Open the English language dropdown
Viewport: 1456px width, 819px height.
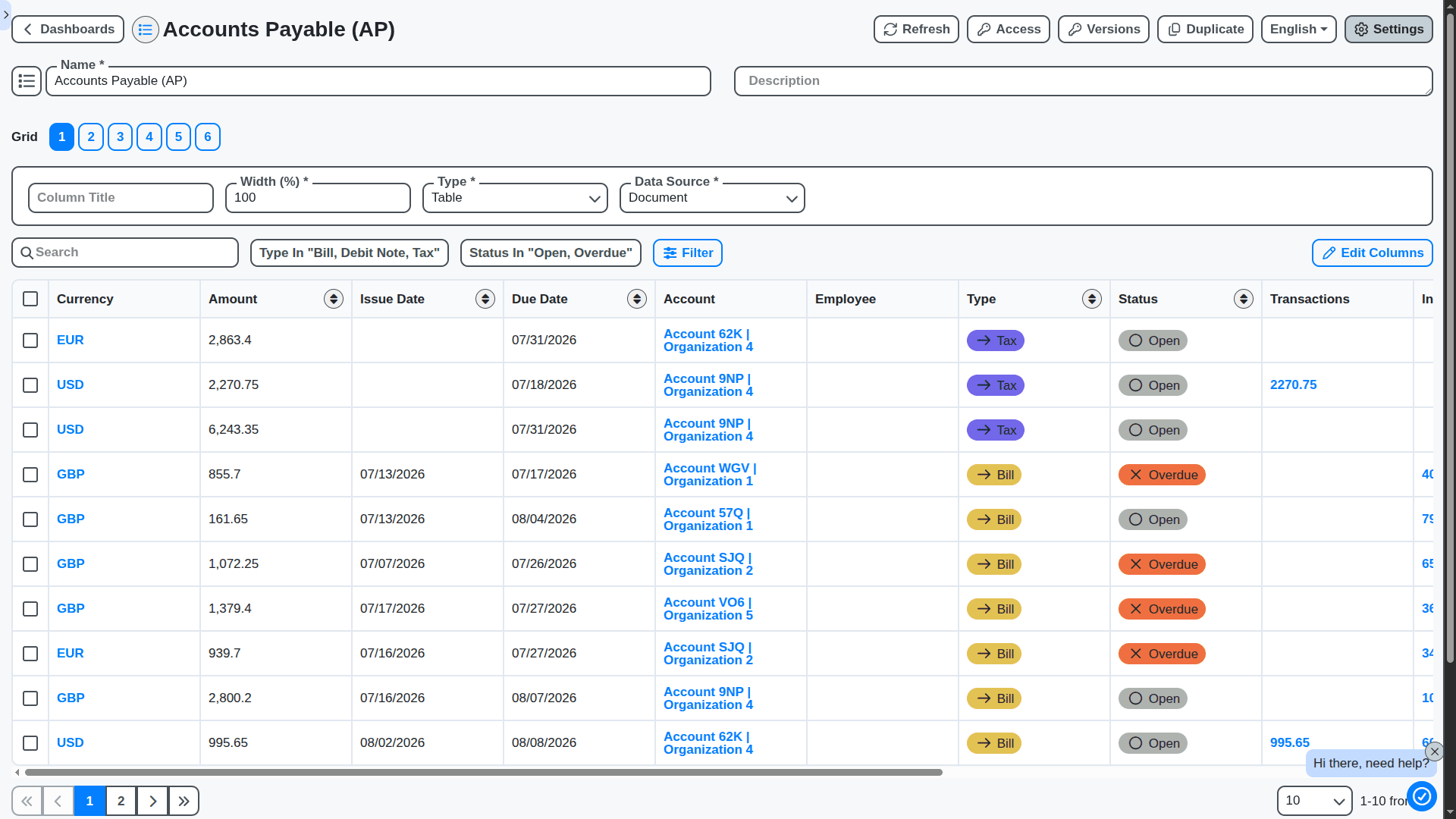pos(1298,30)
